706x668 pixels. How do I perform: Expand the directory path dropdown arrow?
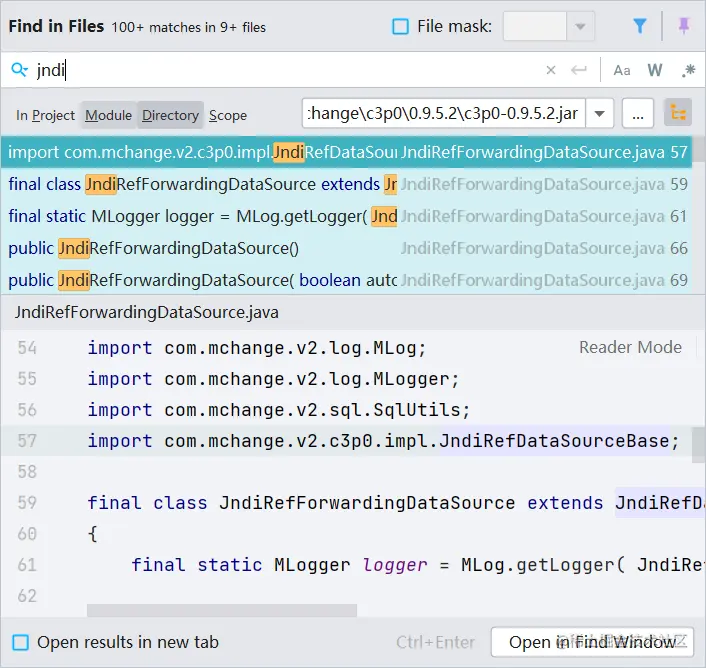click(599, 113)
